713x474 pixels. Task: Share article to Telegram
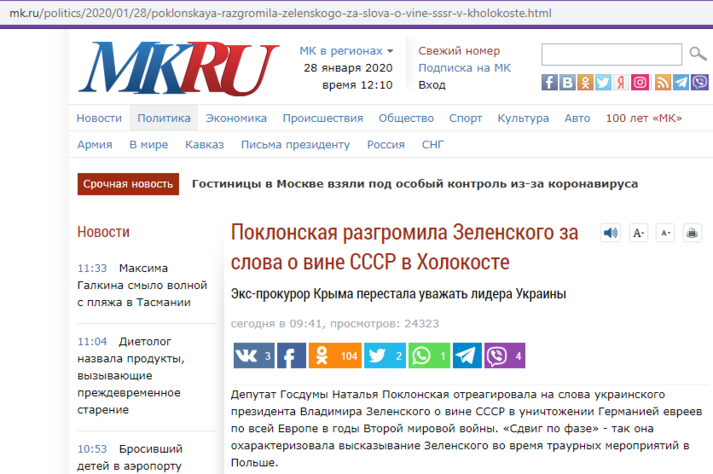point(466,355)
